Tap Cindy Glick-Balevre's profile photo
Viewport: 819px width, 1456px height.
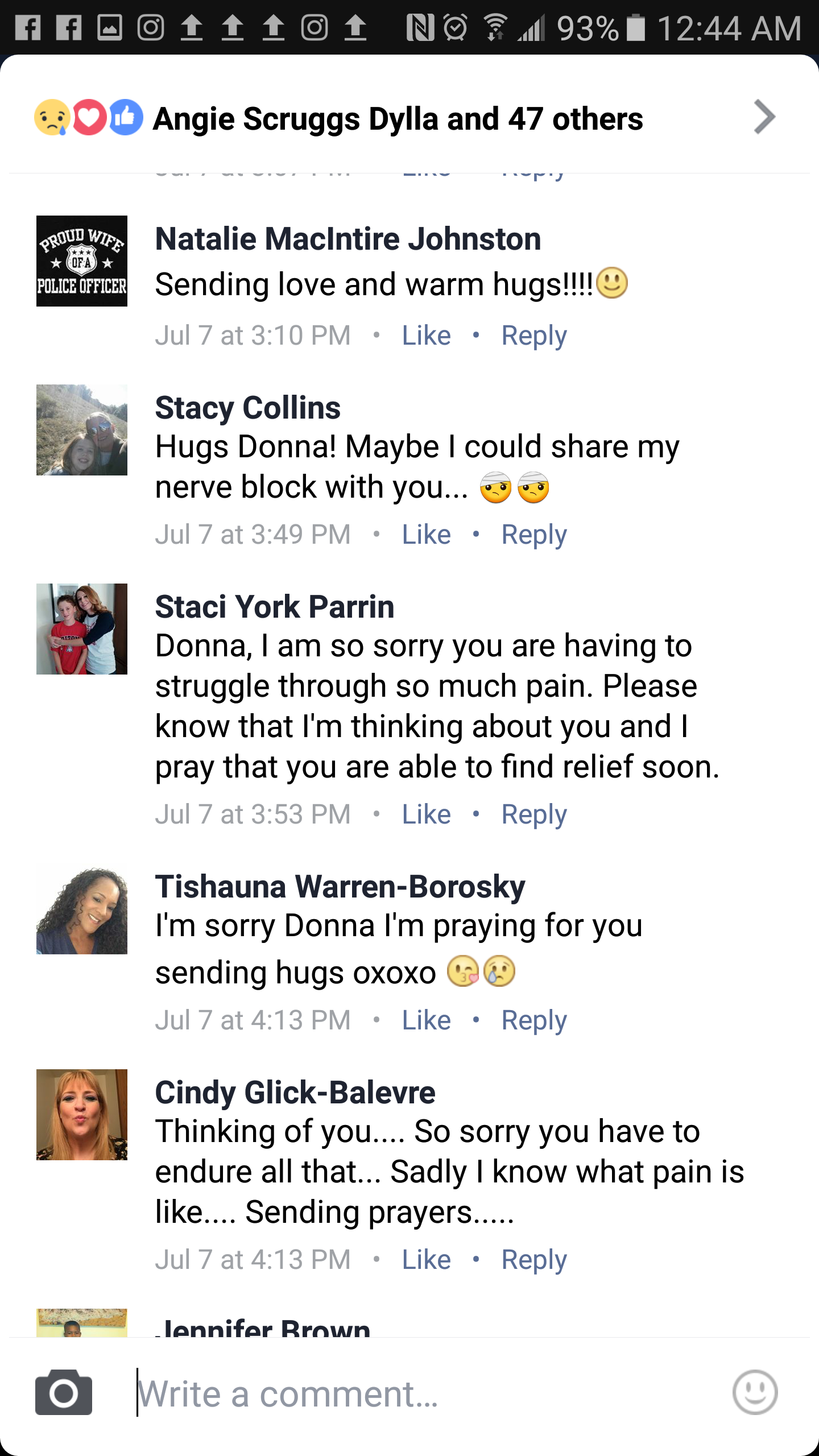coord(82,1115)
